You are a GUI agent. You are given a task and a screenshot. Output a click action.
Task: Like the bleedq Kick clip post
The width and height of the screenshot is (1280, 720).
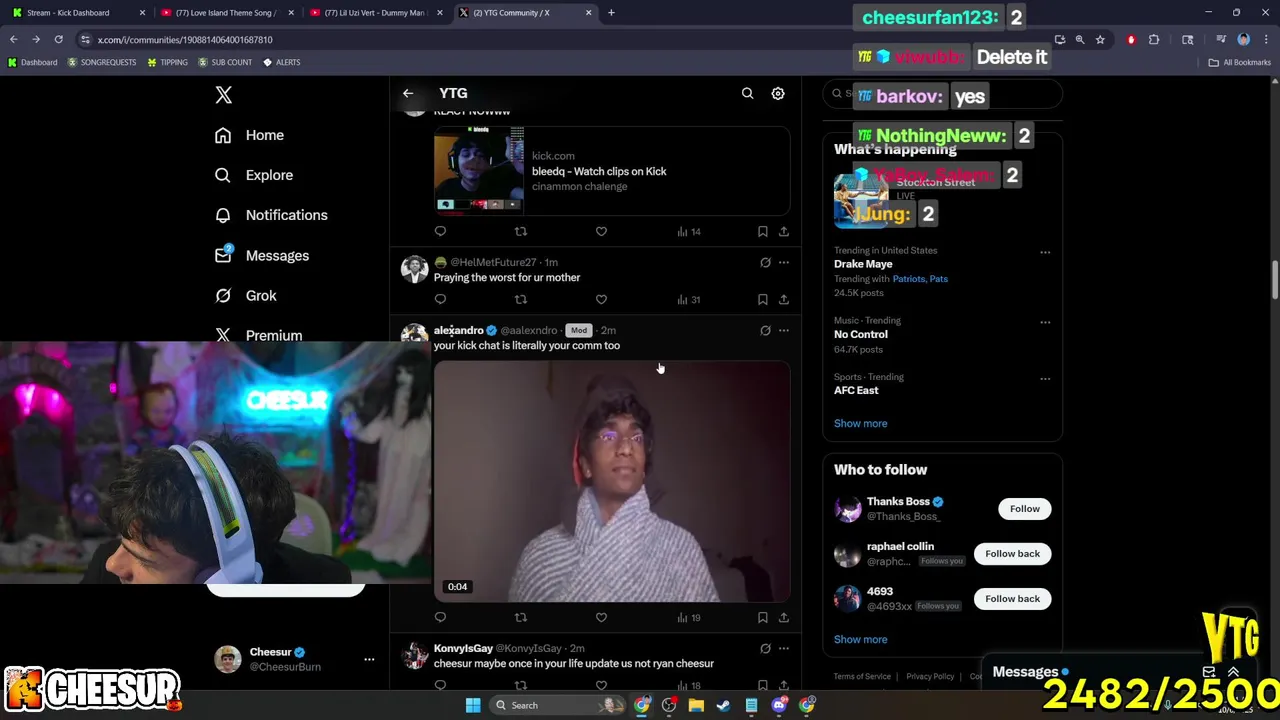coord(601,232)
